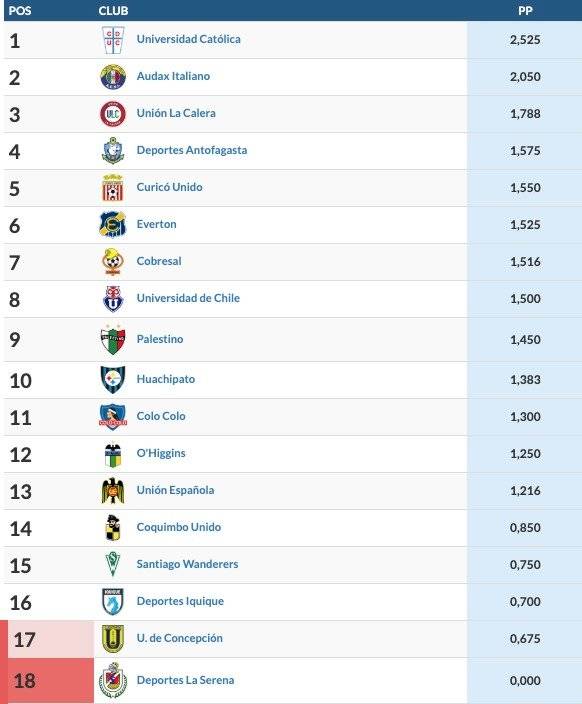
Task: Sort by the PP column header
Action: (525, 10)
